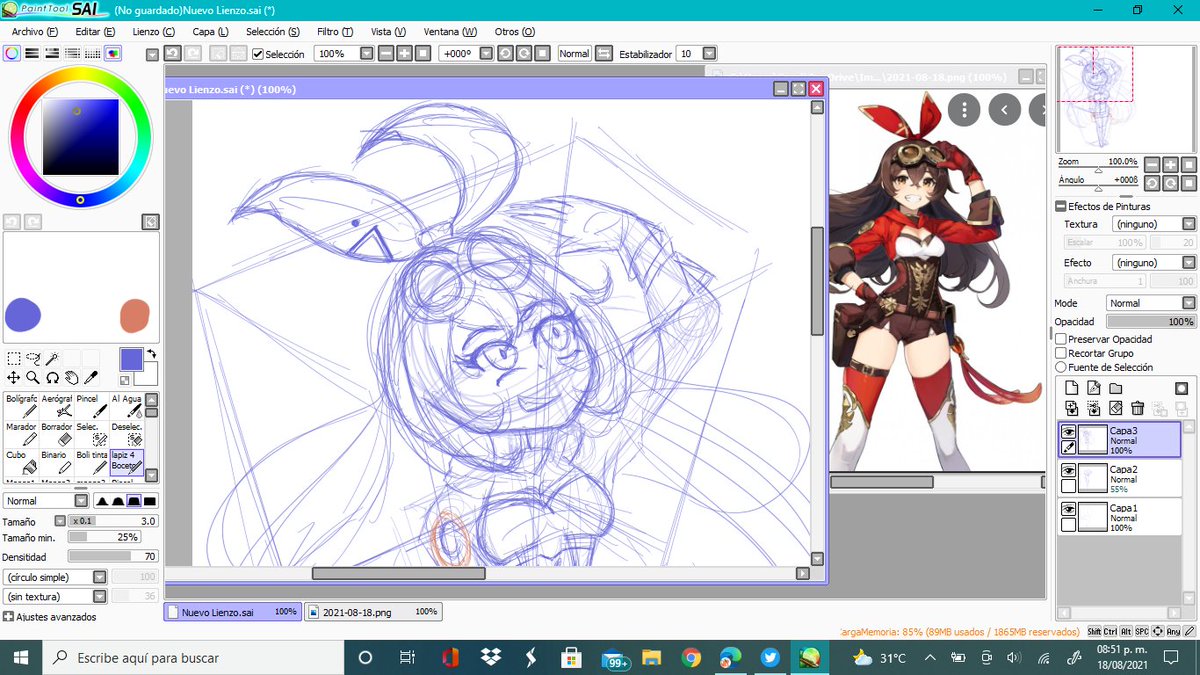1200x675 pixels.
Task: Select the Rotate view tool
Action: pos(52,377)
